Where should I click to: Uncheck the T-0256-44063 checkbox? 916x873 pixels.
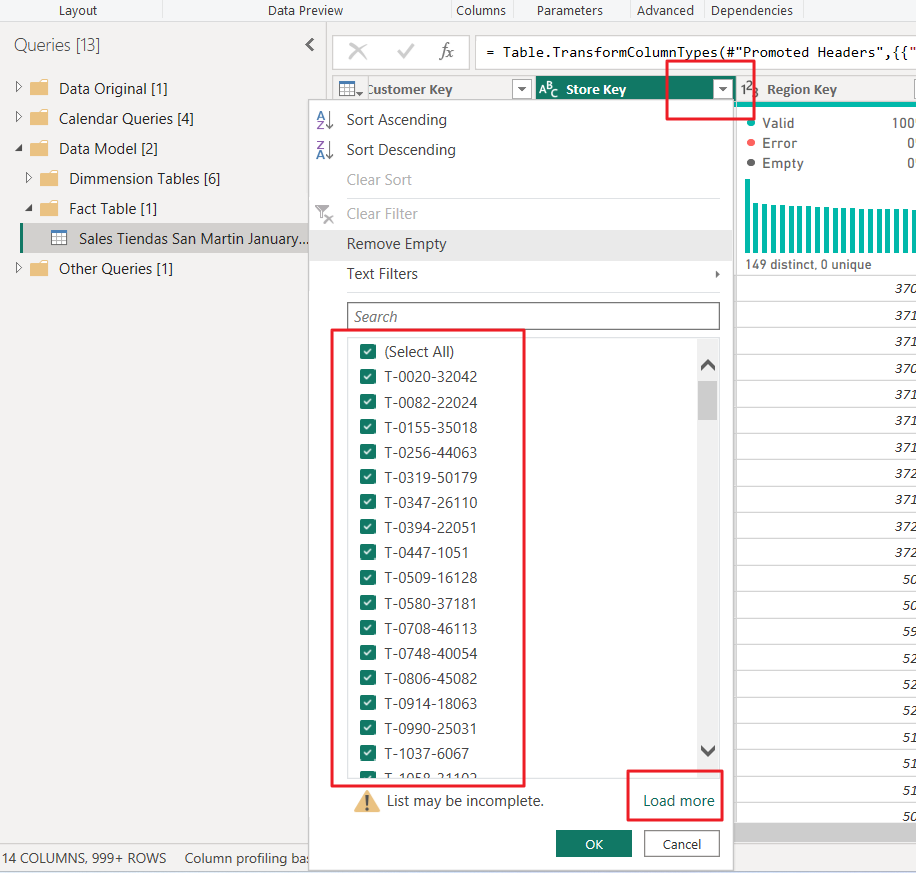[x=368, y=452]
